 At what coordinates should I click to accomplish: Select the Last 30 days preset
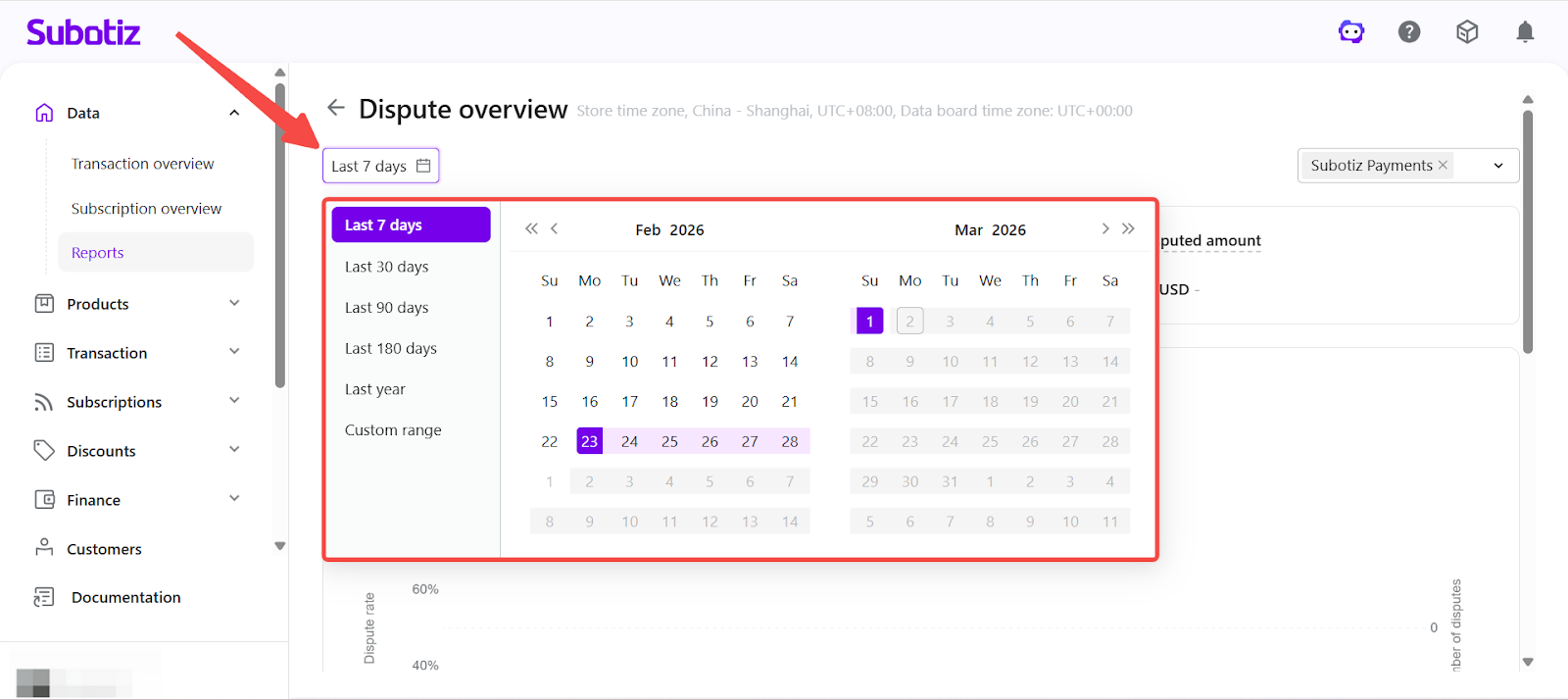pyautogui.click(x=386, y=267)
